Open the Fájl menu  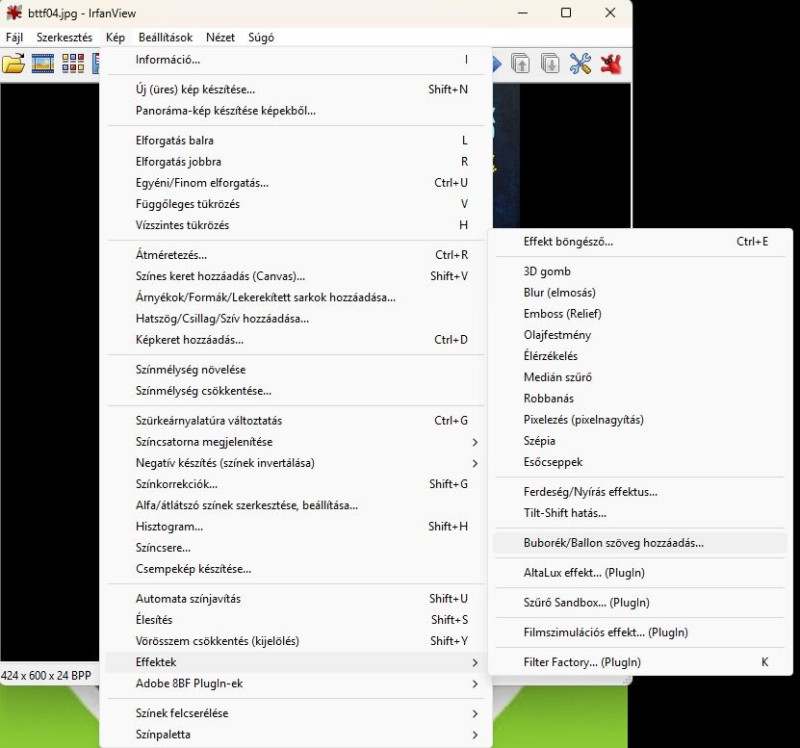point(14,37)
